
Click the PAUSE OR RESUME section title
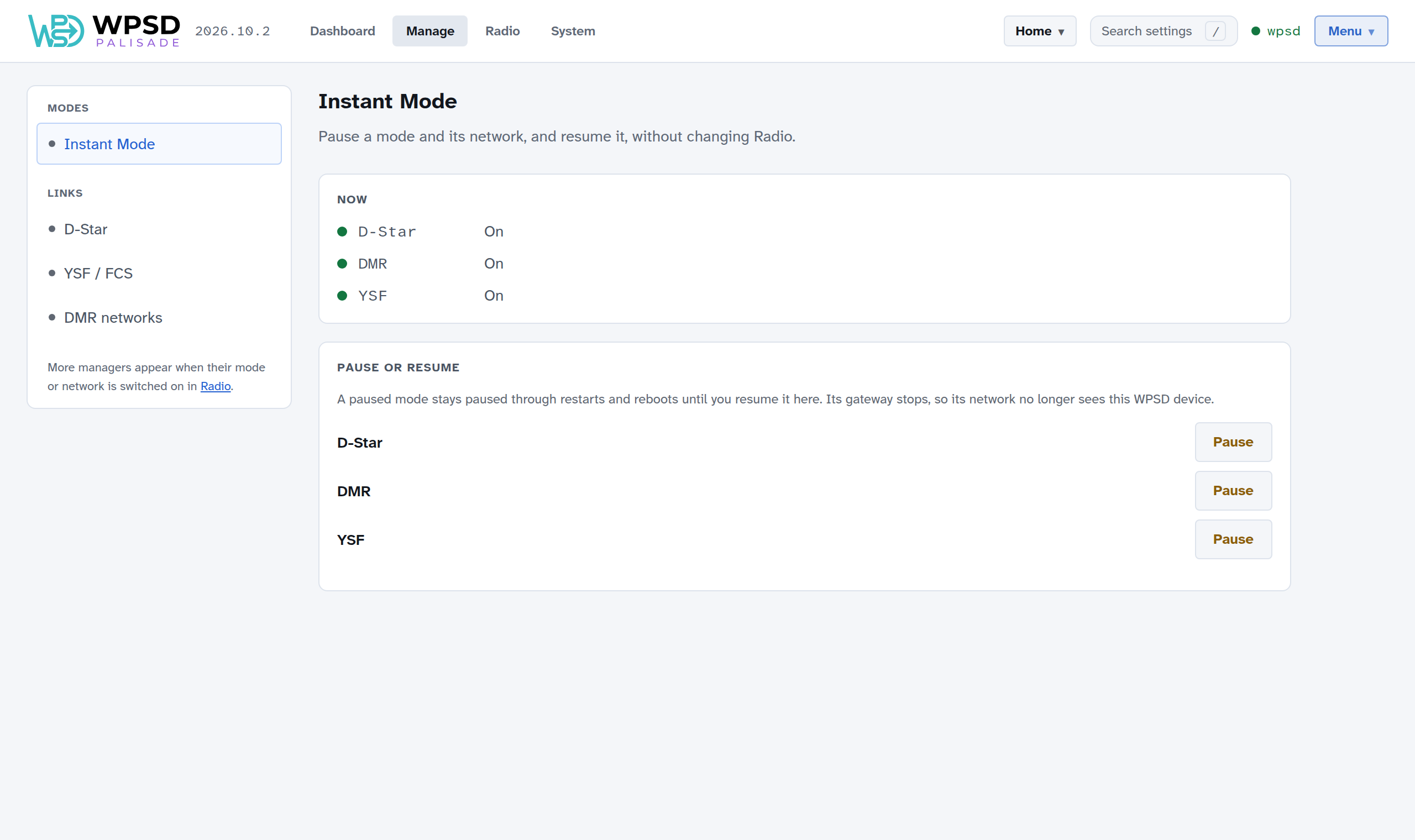pos(399,368)
